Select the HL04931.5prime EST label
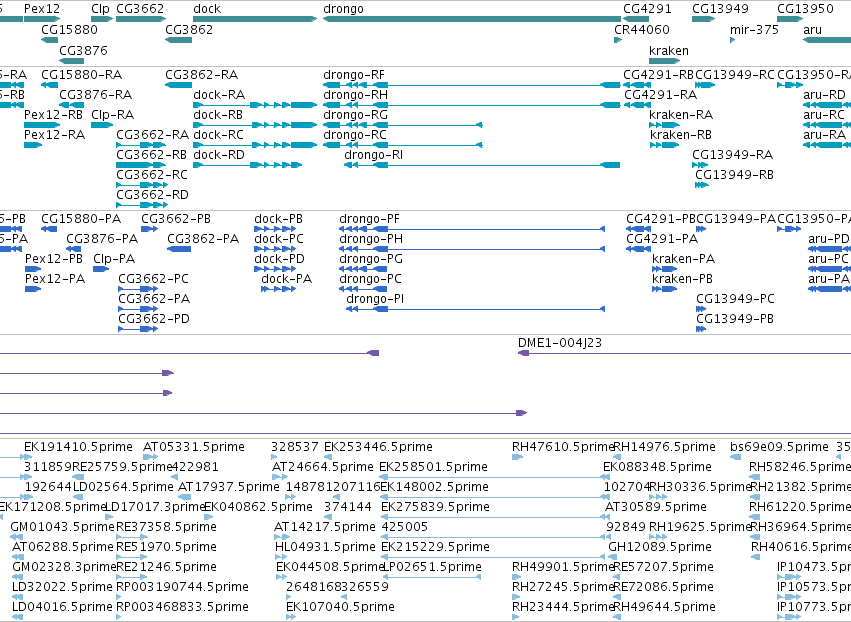The height and width of the screenshot is (622, 851). [325, 547]
